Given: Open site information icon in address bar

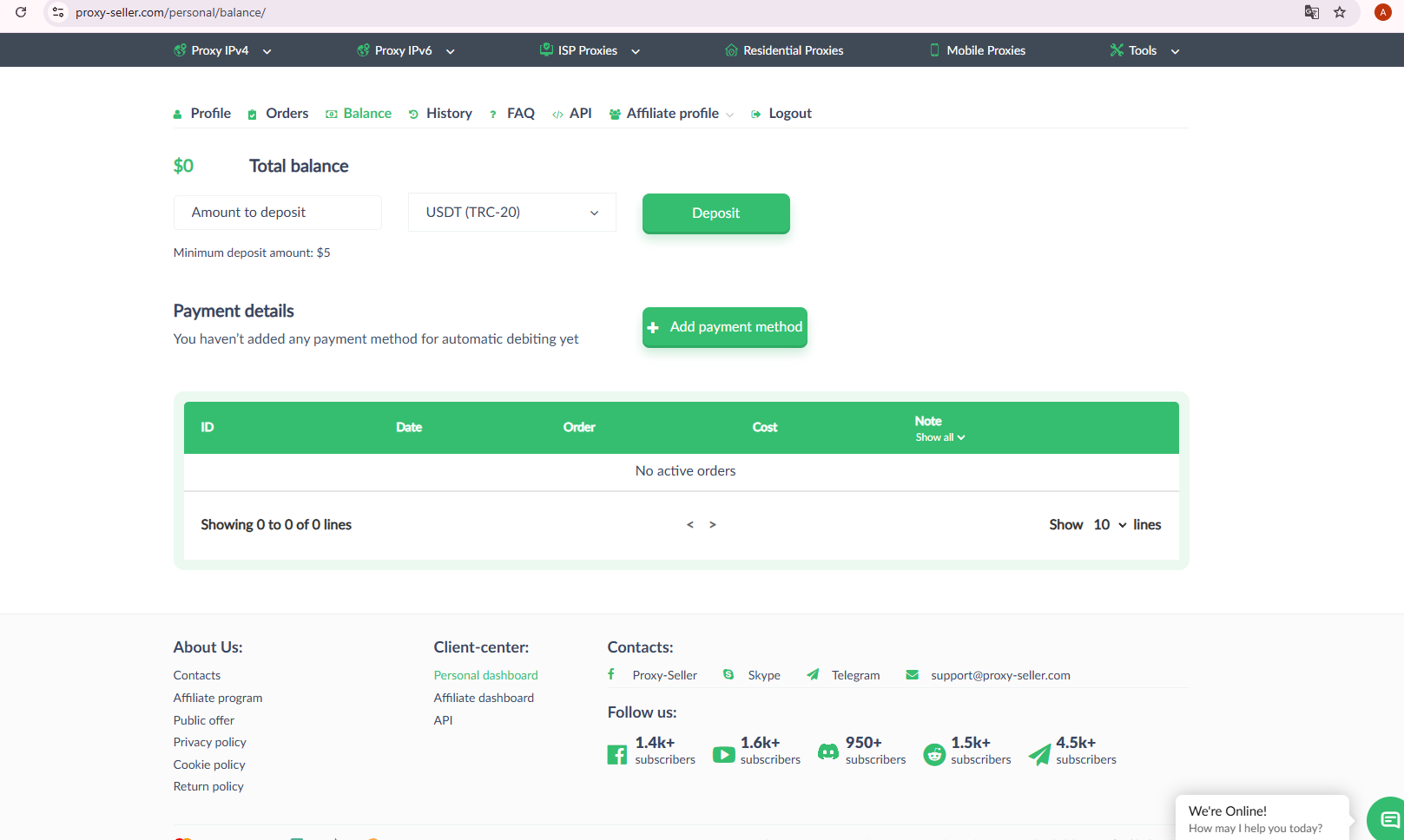Looking at the screenshot, I should (x=58, y=12).
